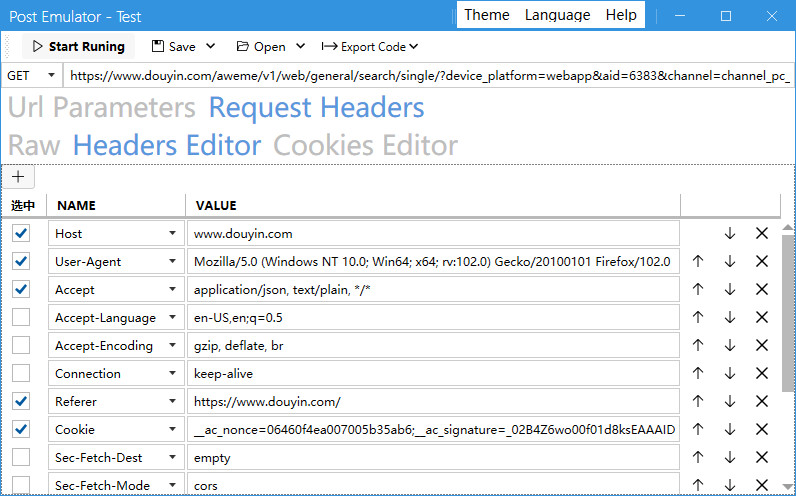Click the vertical scrollbar of the headers list

[788, 310]
